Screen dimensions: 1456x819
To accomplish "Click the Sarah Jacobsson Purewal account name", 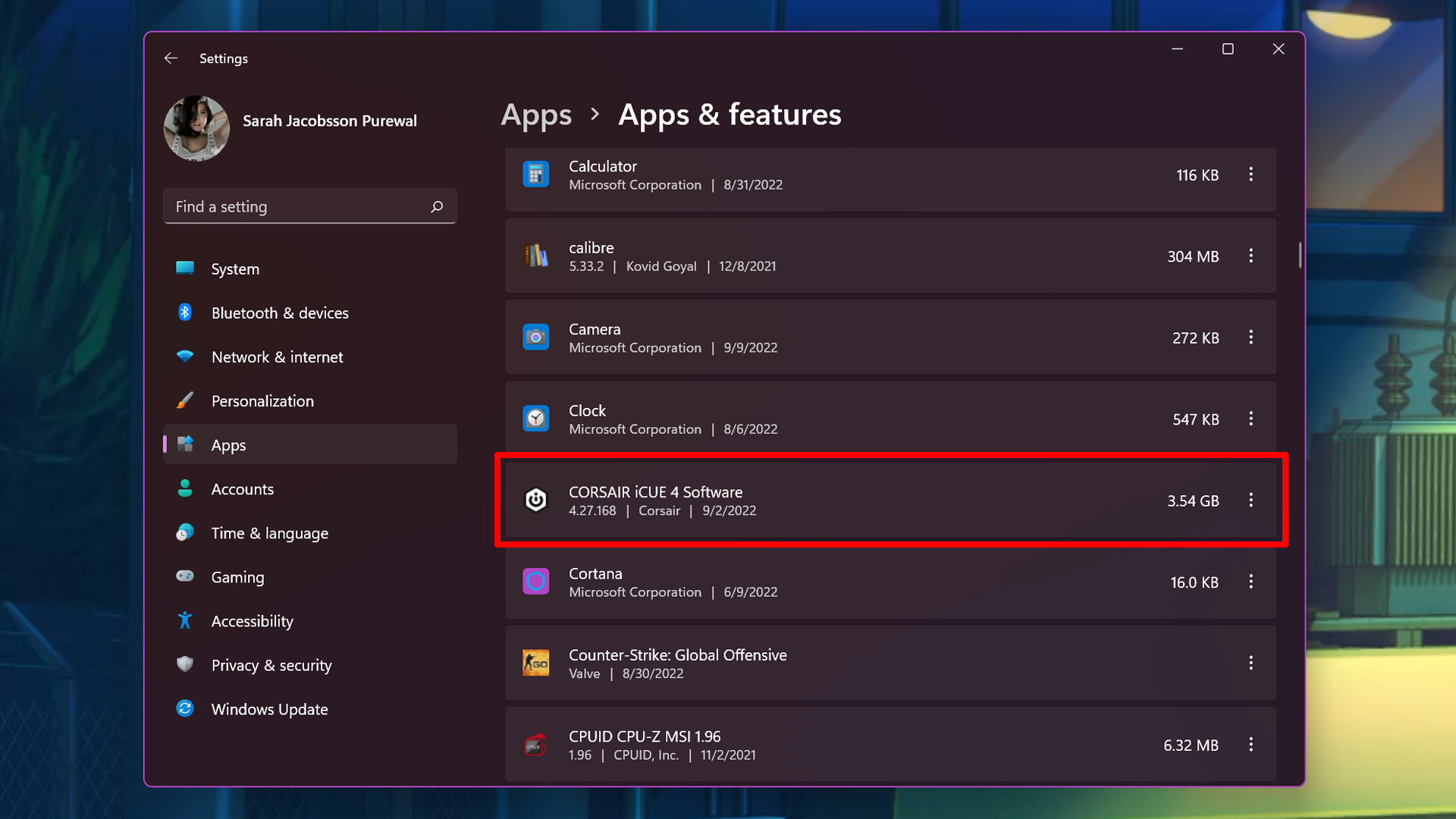I will pyautogui.click(x=330, y=121).
